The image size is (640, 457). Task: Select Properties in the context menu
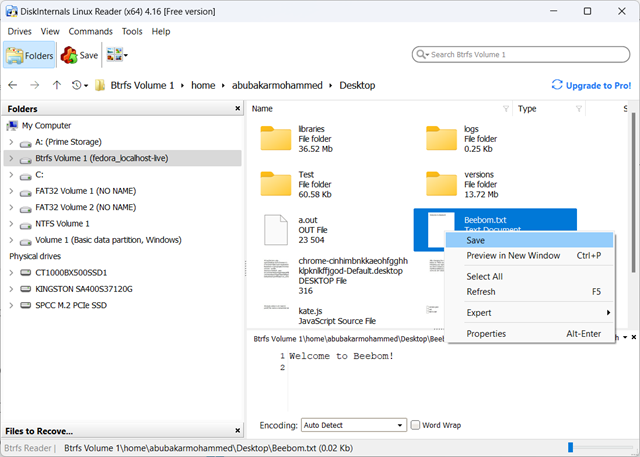click(486, 334)
